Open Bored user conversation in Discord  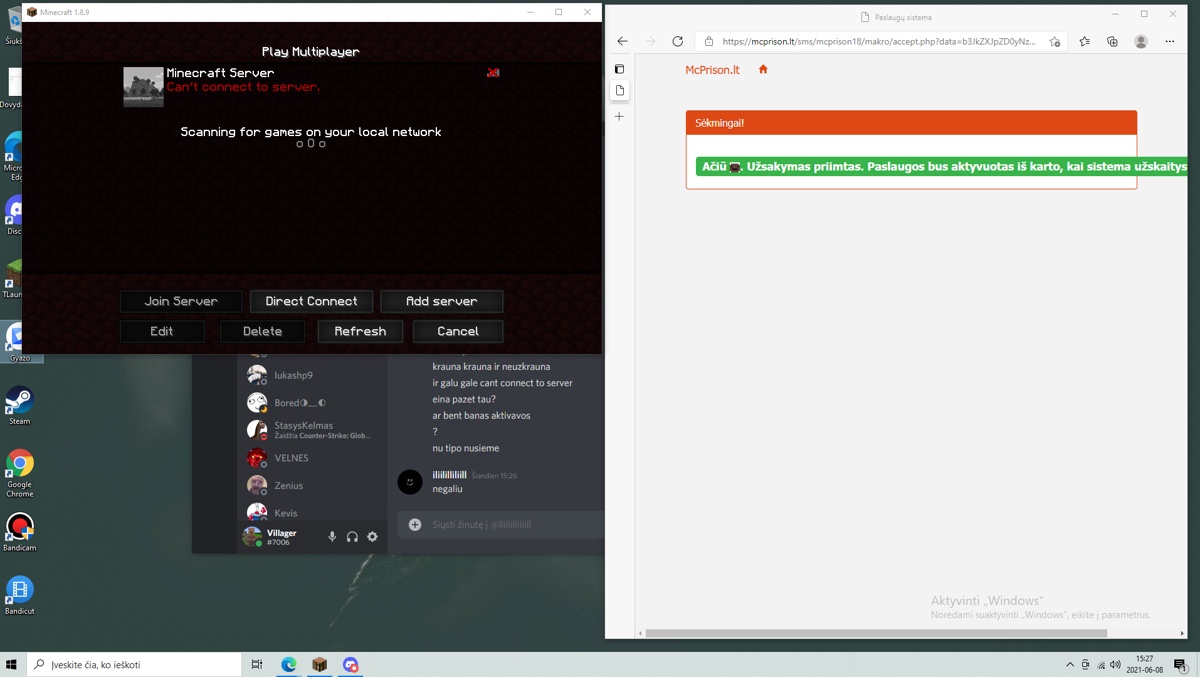[313, 402]
